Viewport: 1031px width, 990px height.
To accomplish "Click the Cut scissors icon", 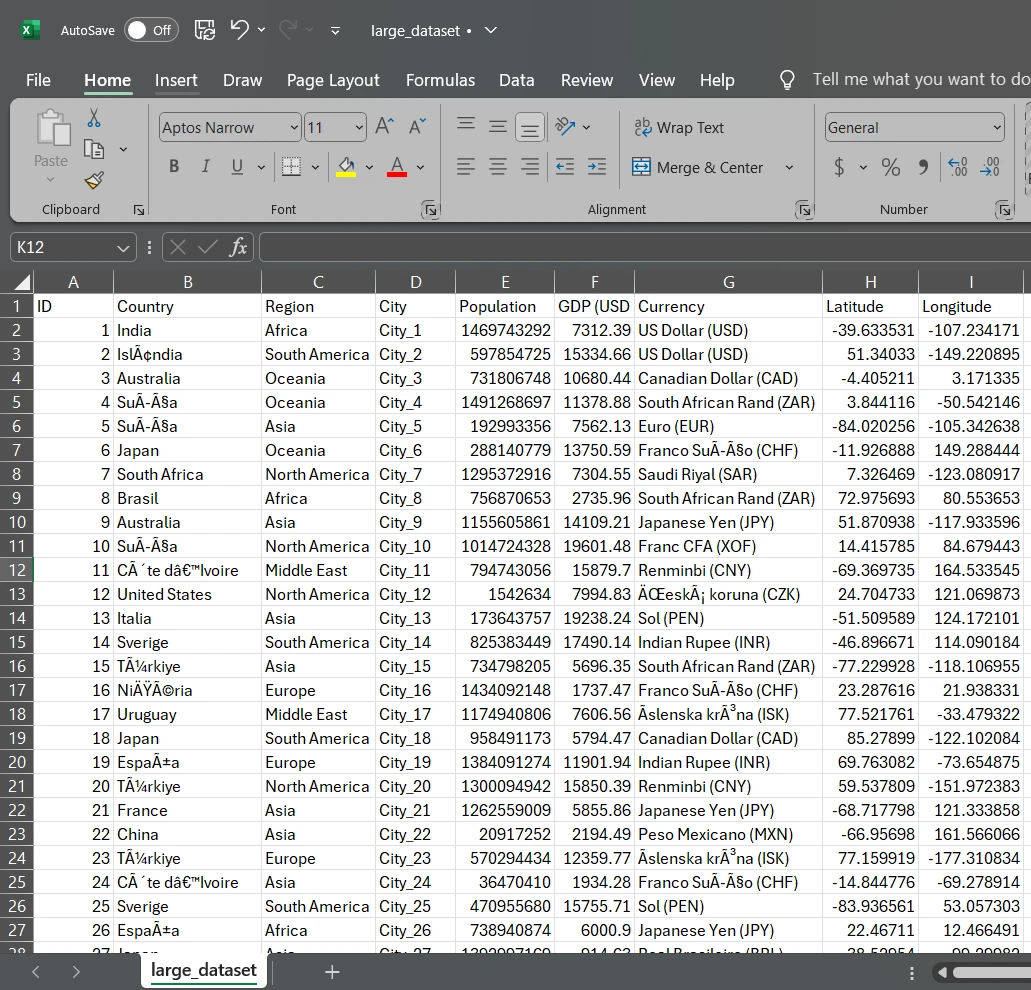I will [94, 118].
